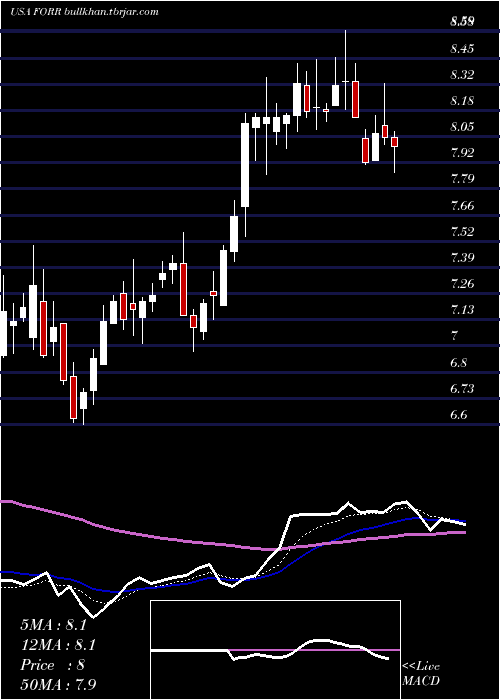Image resolution: width=500 pixels, height=700 pixels.
Task: Click the '12MA : 8.1' readout
Action: [58, 645]
